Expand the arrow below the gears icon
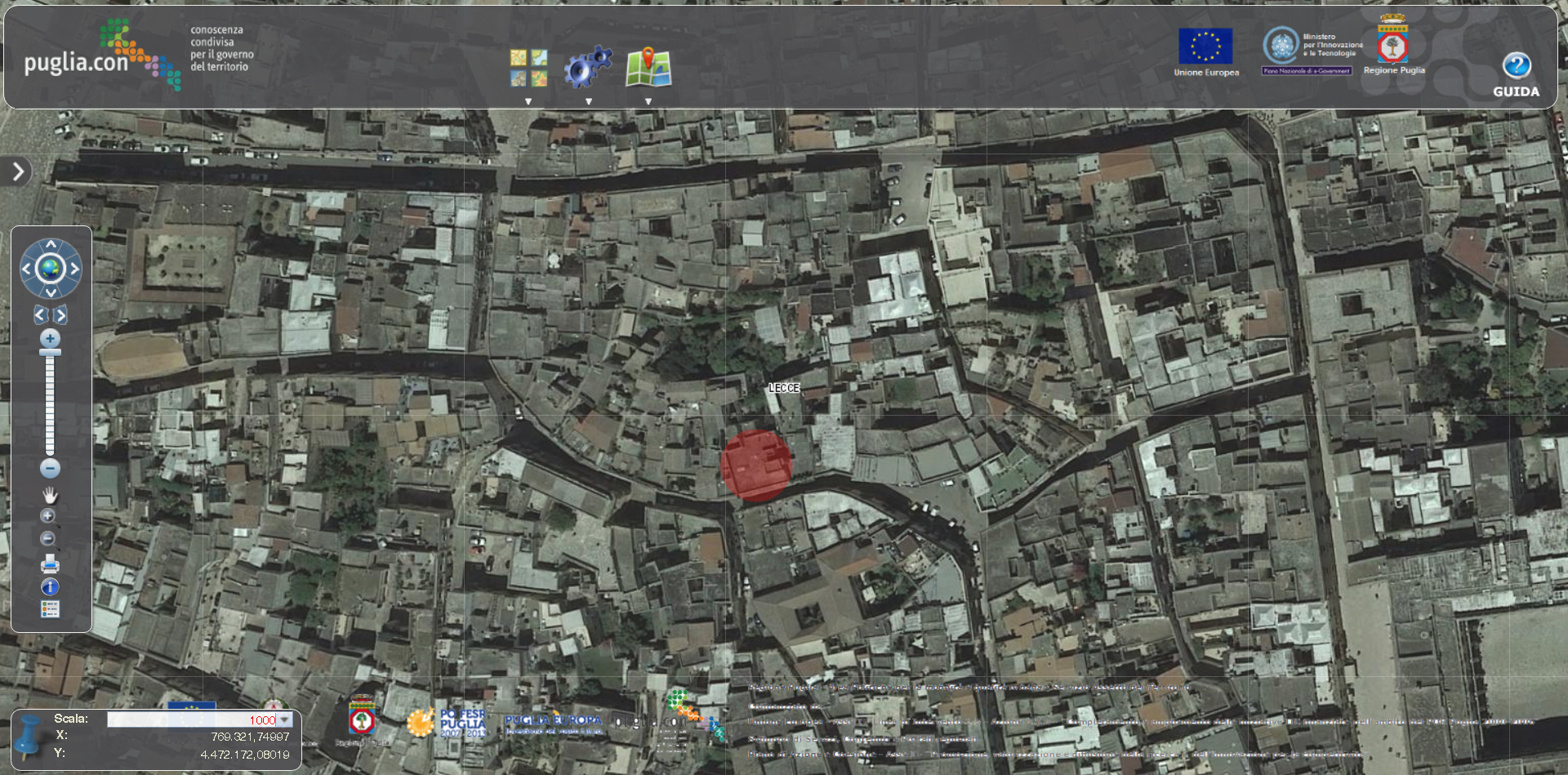 coord(588,102)
